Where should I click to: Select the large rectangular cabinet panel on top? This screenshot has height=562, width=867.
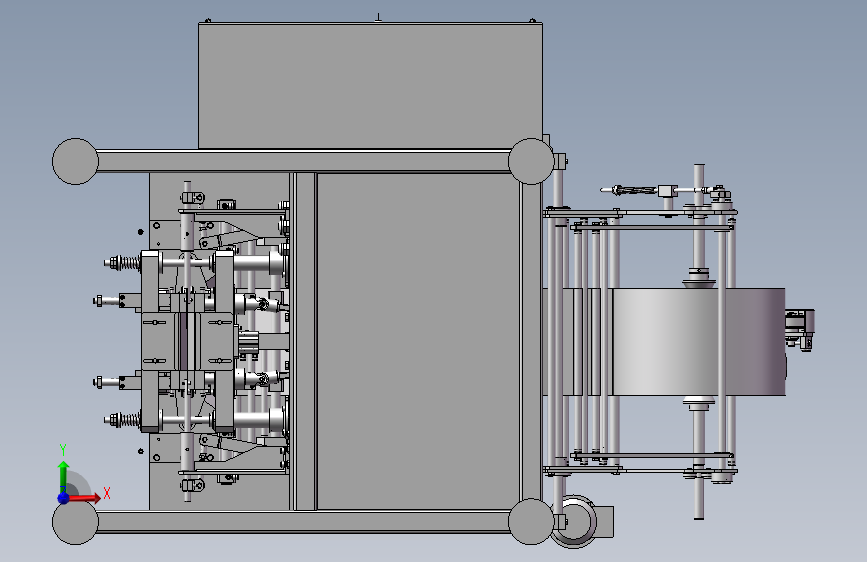(370, 86)
